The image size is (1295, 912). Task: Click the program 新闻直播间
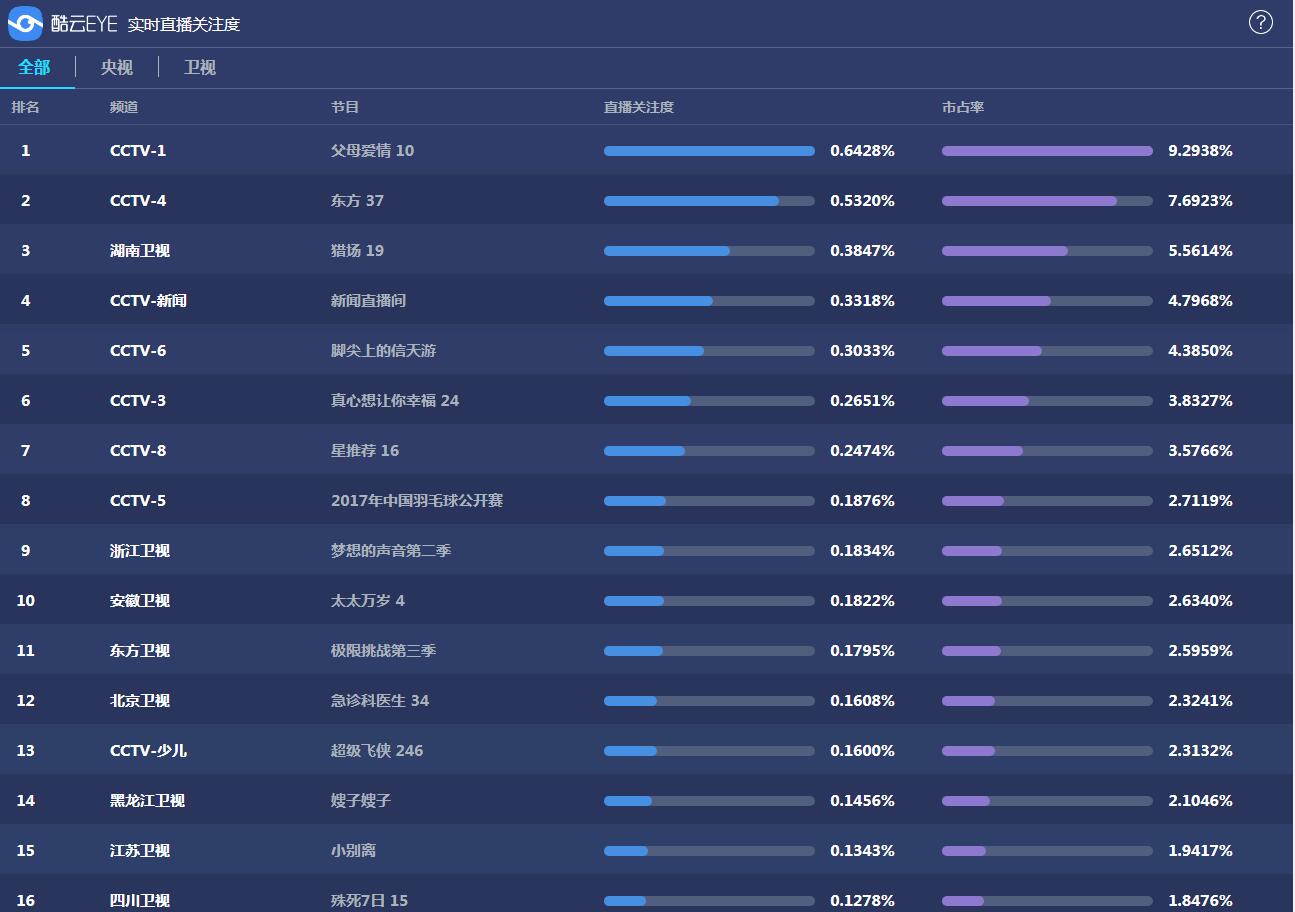pyautogui.click(x=368, y=301)
